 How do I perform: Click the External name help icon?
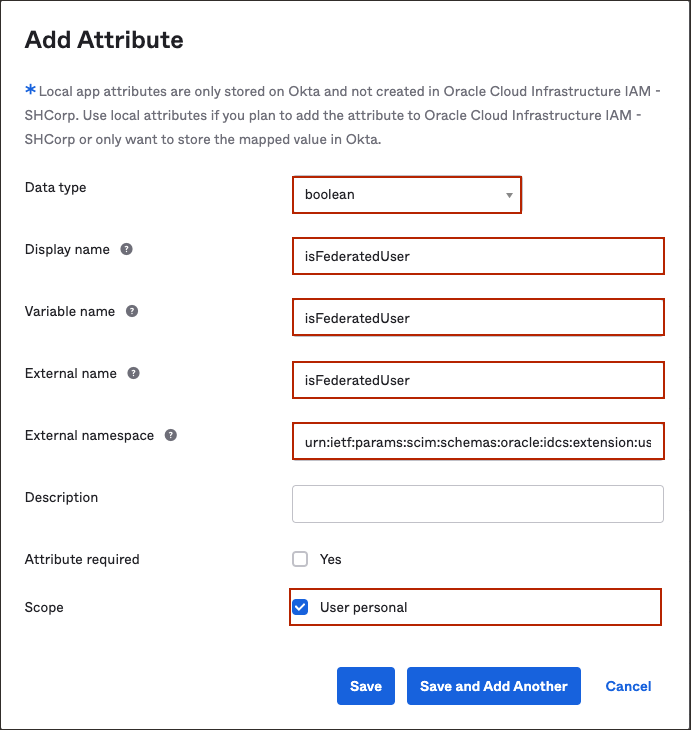point(134,373)
